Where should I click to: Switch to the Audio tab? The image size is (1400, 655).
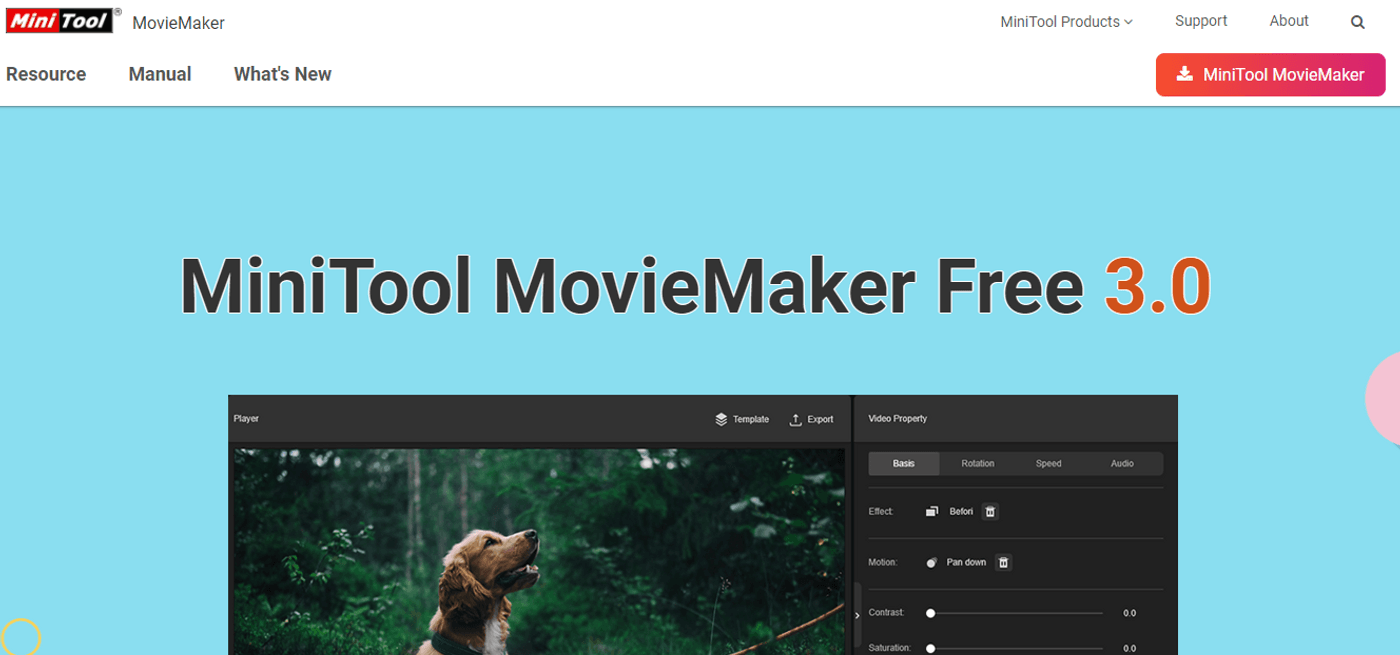tap(1121, 463)
